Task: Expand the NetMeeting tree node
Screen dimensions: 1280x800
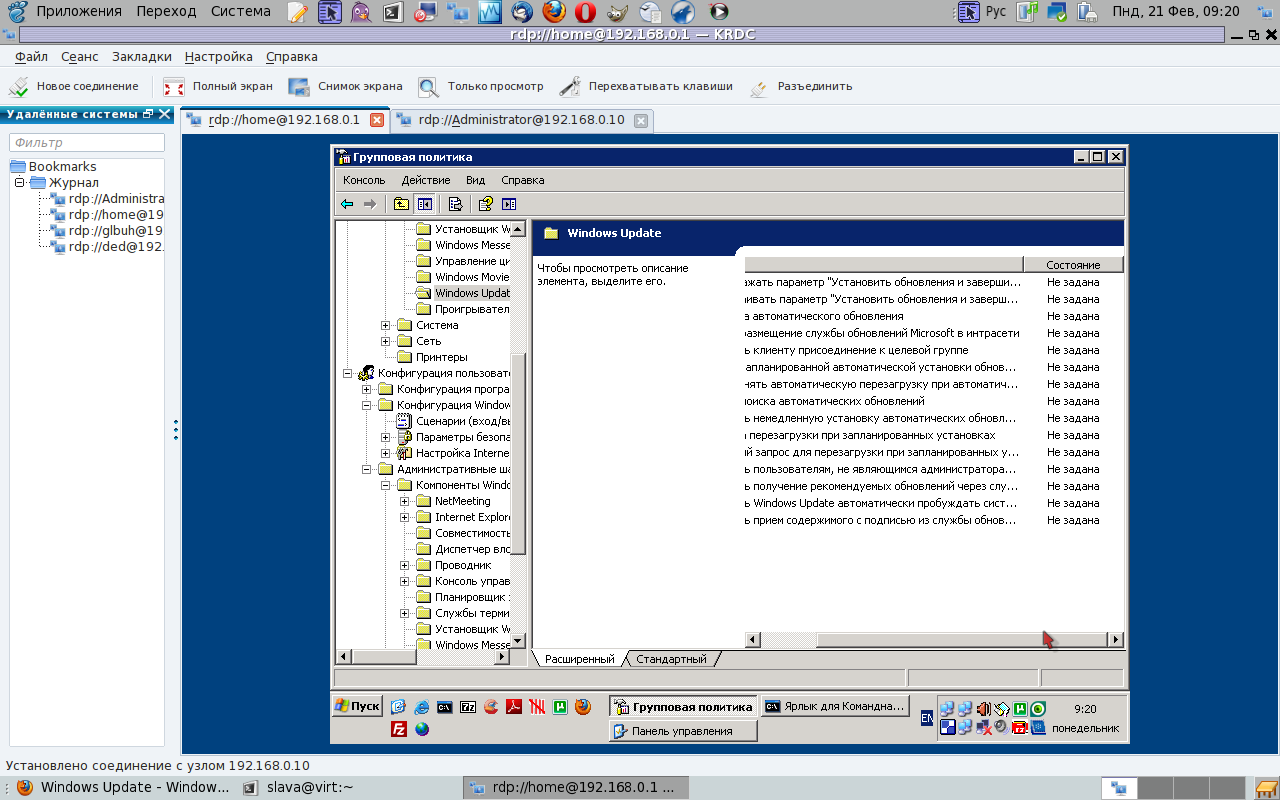Action: pyautogui.click(x=405, y=501)
